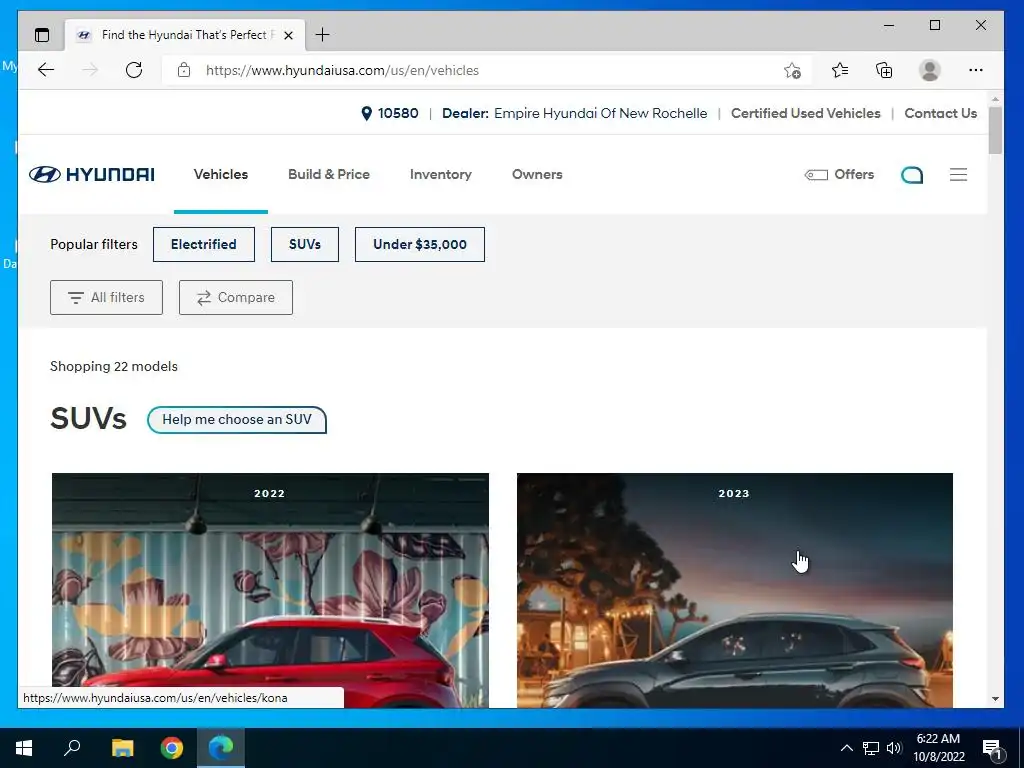Open the hamburger menu

pos(958,174)
